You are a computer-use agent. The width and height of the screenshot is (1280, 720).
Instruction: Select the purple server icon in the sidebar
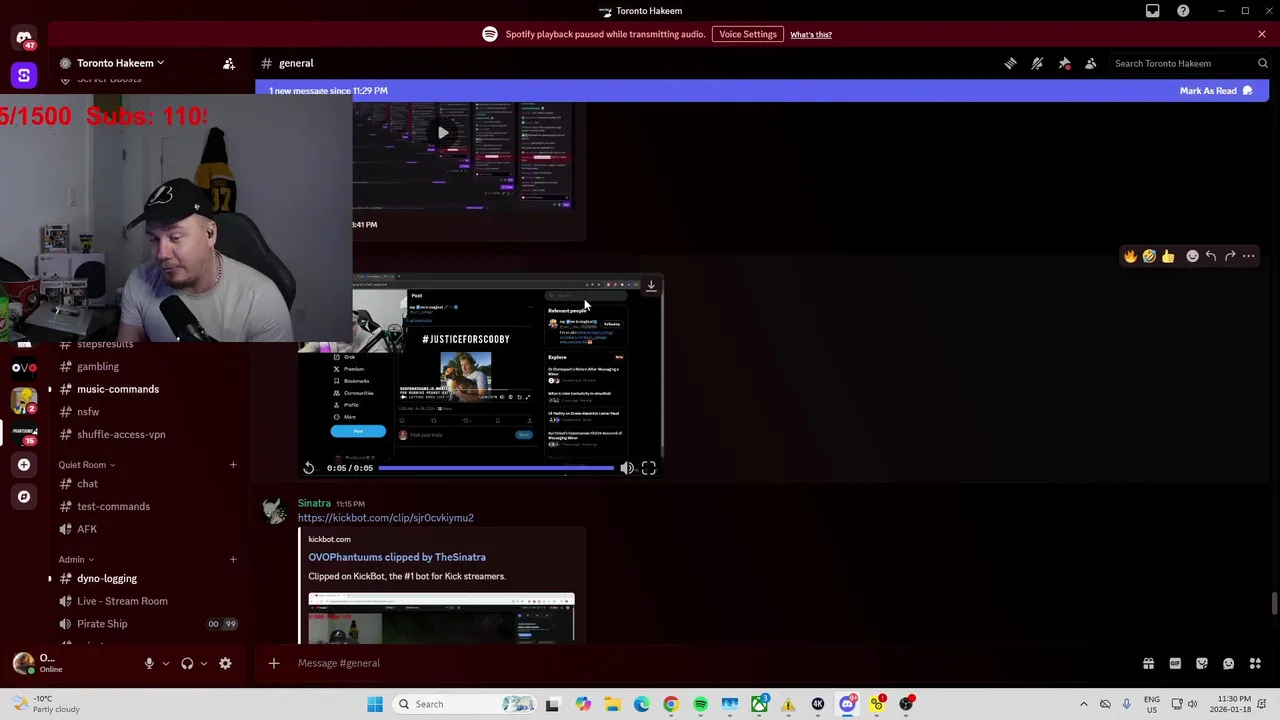24,75
